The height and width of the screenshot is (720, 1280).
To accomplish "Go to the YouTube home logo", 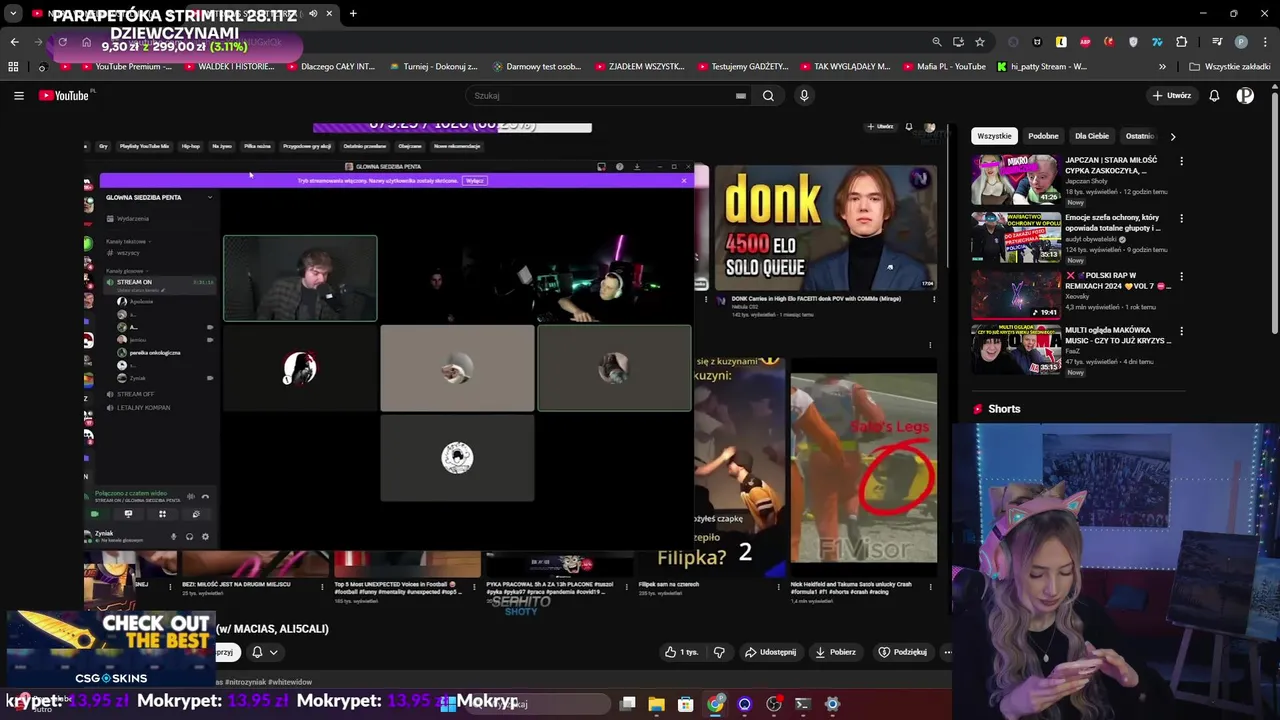I will tap(66, 96).
